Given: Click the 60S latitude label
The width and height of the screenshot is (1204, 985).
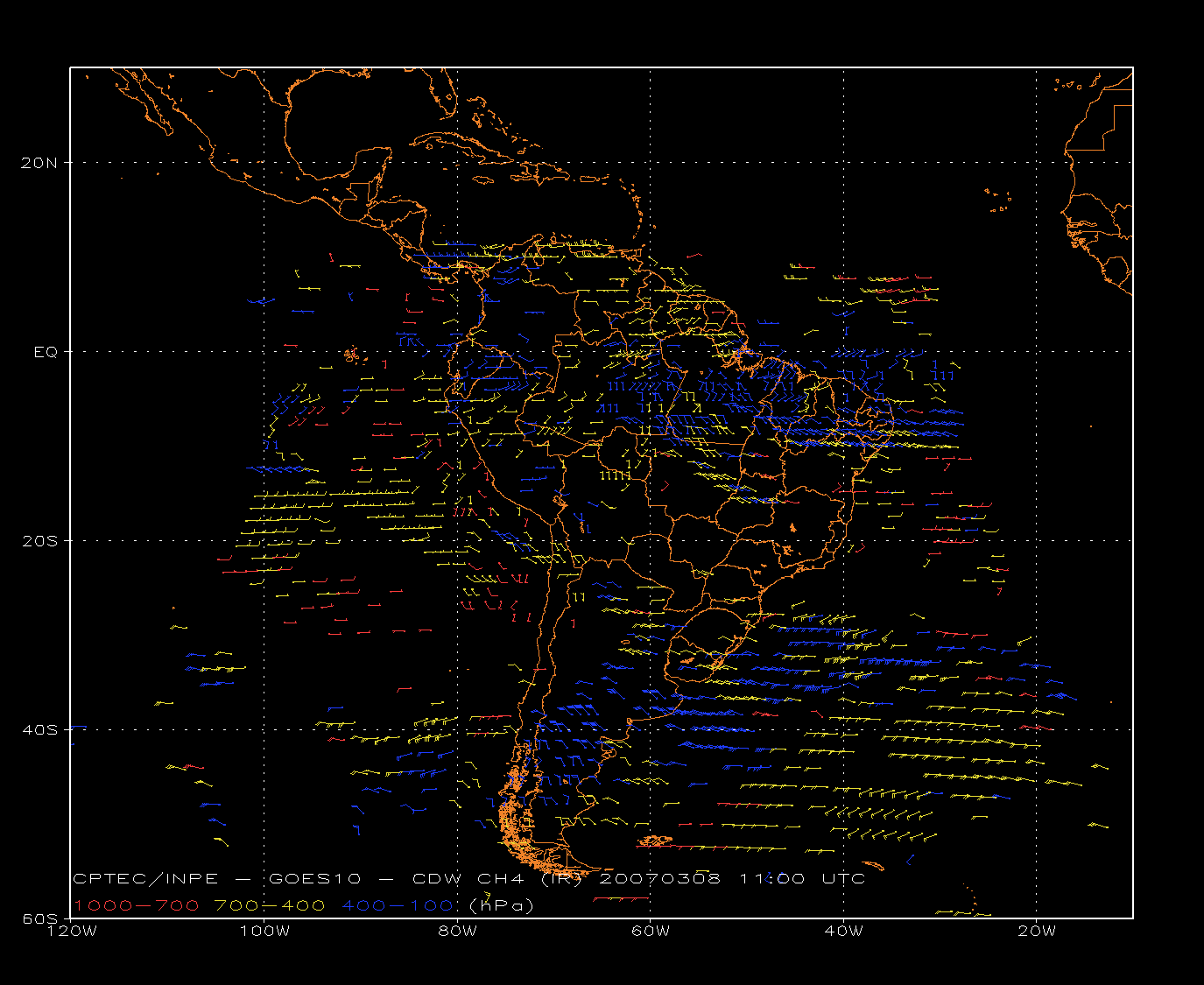Looking at the screenshot, I should coord(41,918).
